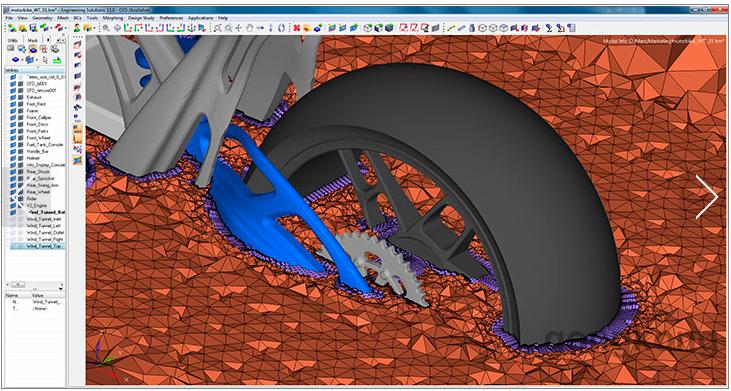Click the yellow-green line measure icon
This screenshot has height=391, width=731.
[450, 28]
